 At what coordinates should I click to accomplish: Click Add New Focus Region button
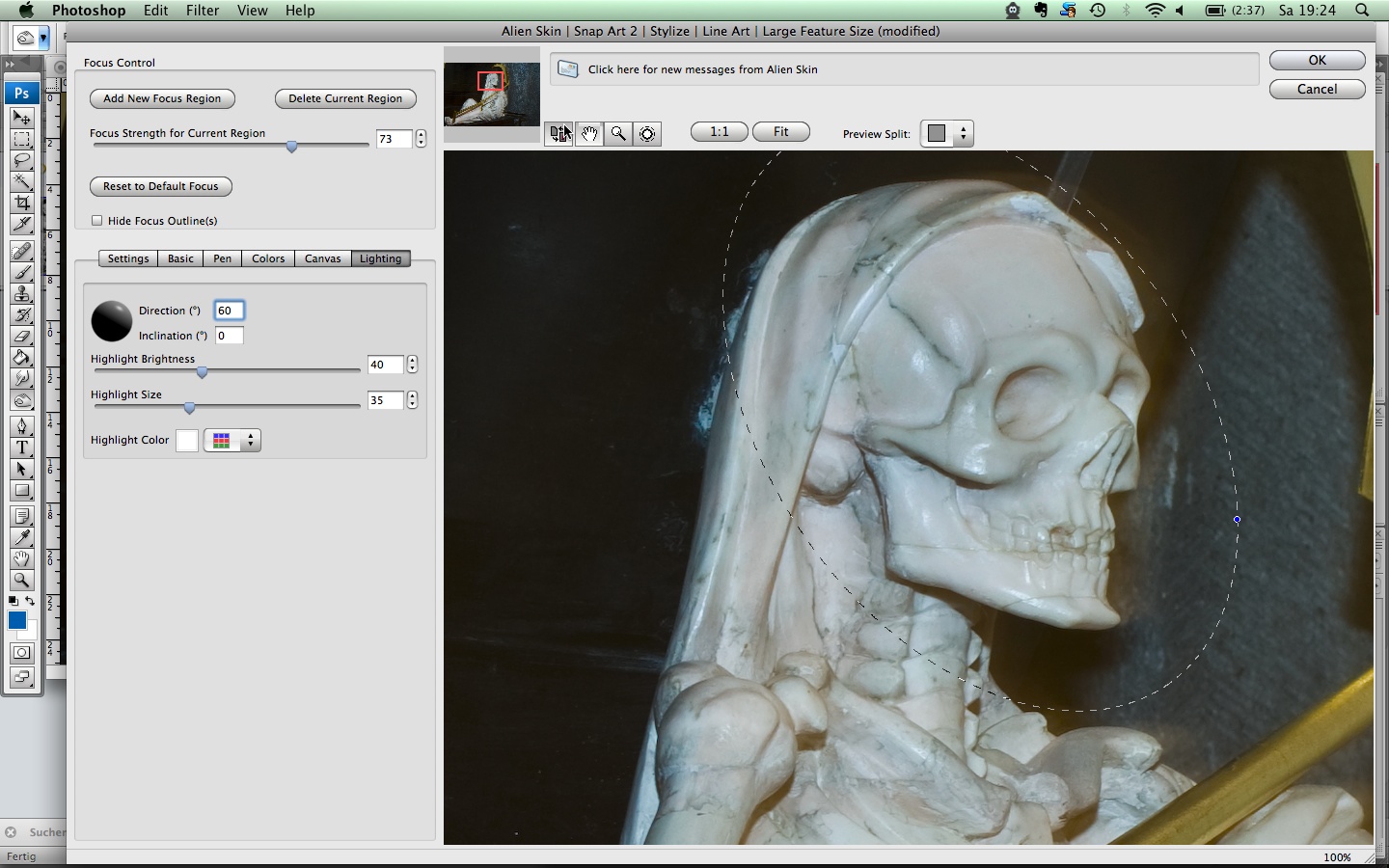point(162,98)
